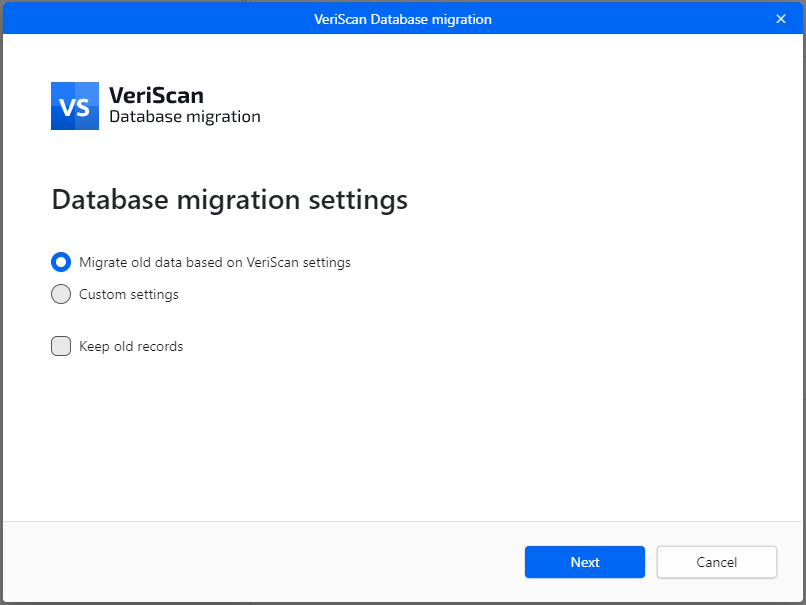Click the VeriScan Database migration title bar text
The image size is (806, 605).
pos(403,19)
